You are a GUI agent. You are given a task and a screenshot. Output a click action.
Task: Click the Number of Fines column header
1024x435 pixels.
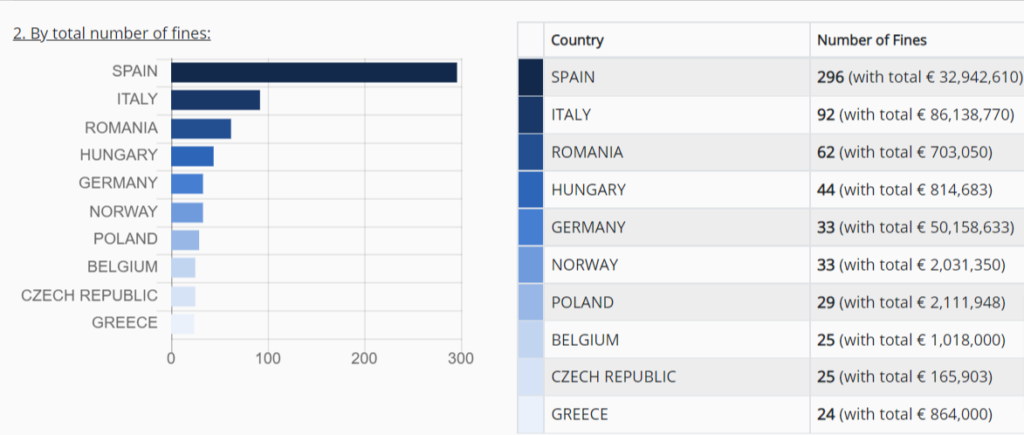[x=917, y=40]
